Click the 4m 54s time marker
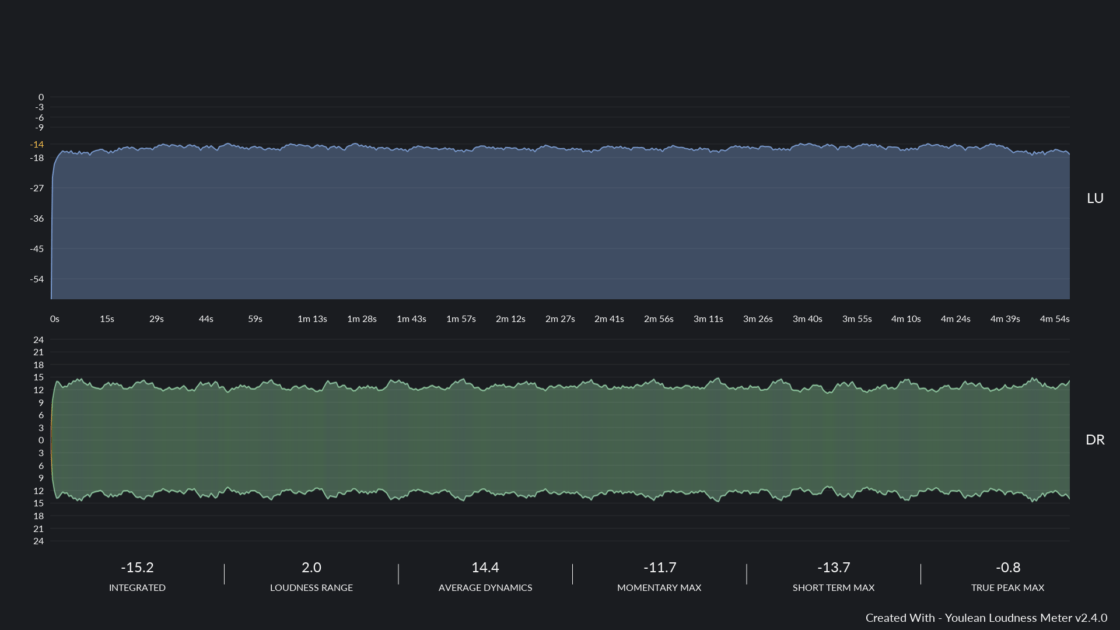The width and height of the screenshot is (1120, 630). 1054,319
